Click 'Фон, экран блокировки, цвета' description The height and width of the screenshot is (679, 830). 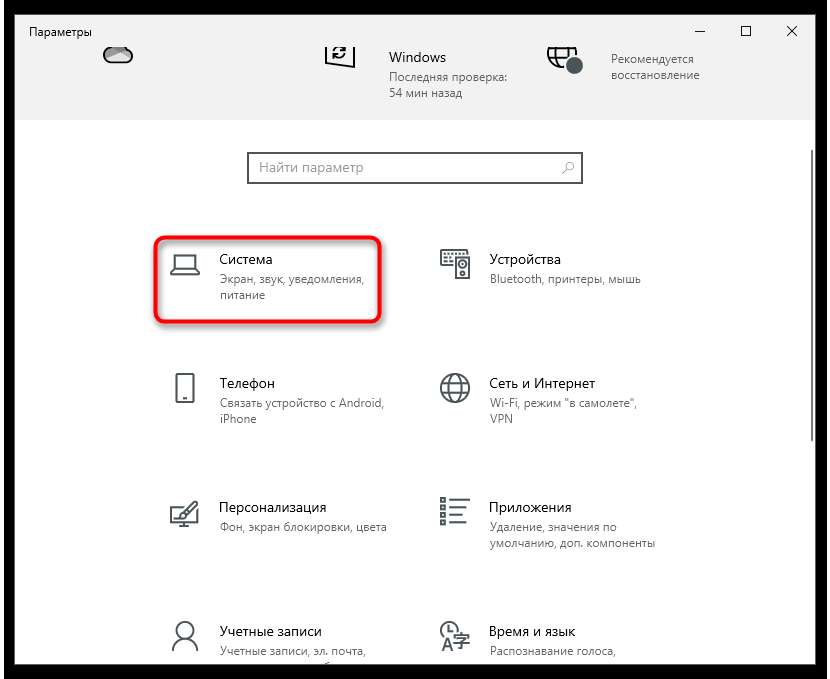click(x=303, y=527)
